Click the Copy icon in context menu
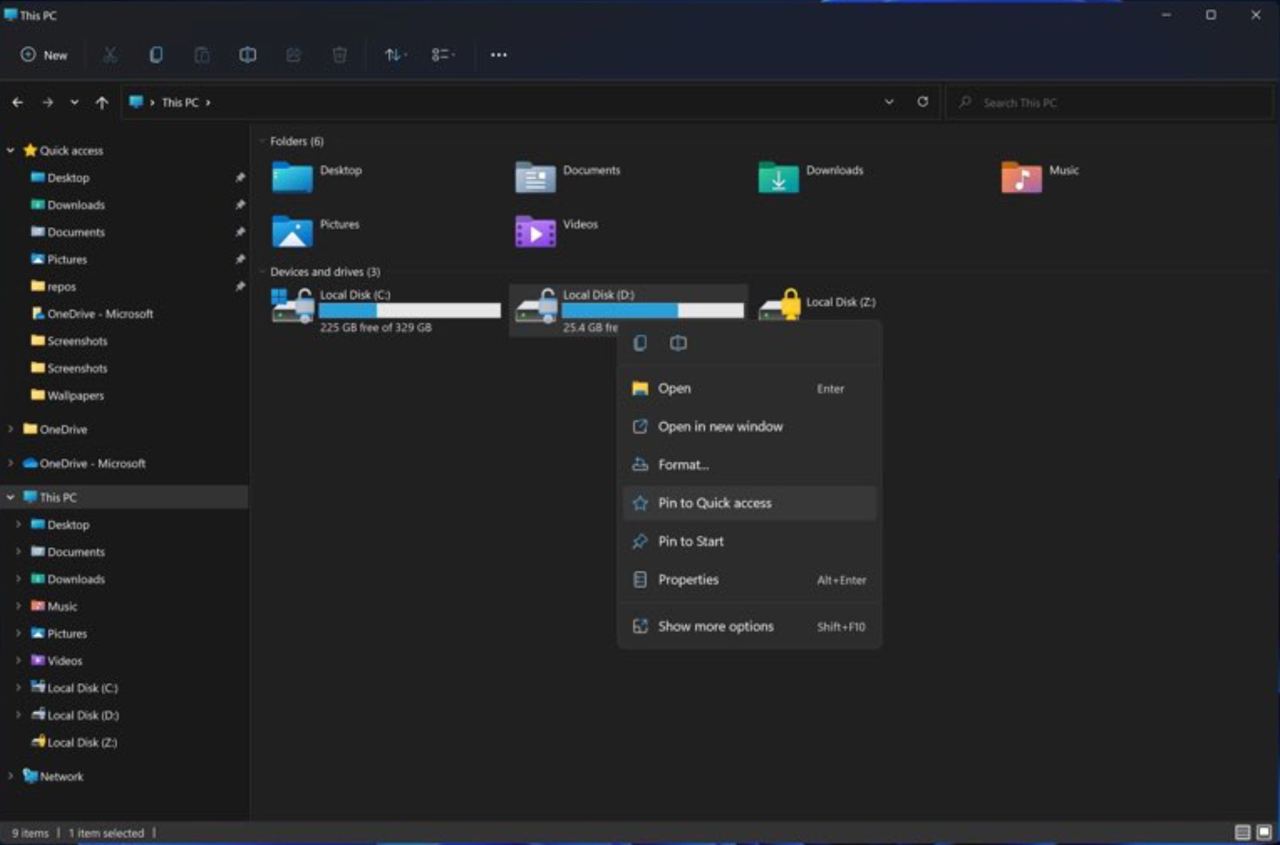Image resolution: width=1280 pixels, height=845 pixels. click(640, 343)
